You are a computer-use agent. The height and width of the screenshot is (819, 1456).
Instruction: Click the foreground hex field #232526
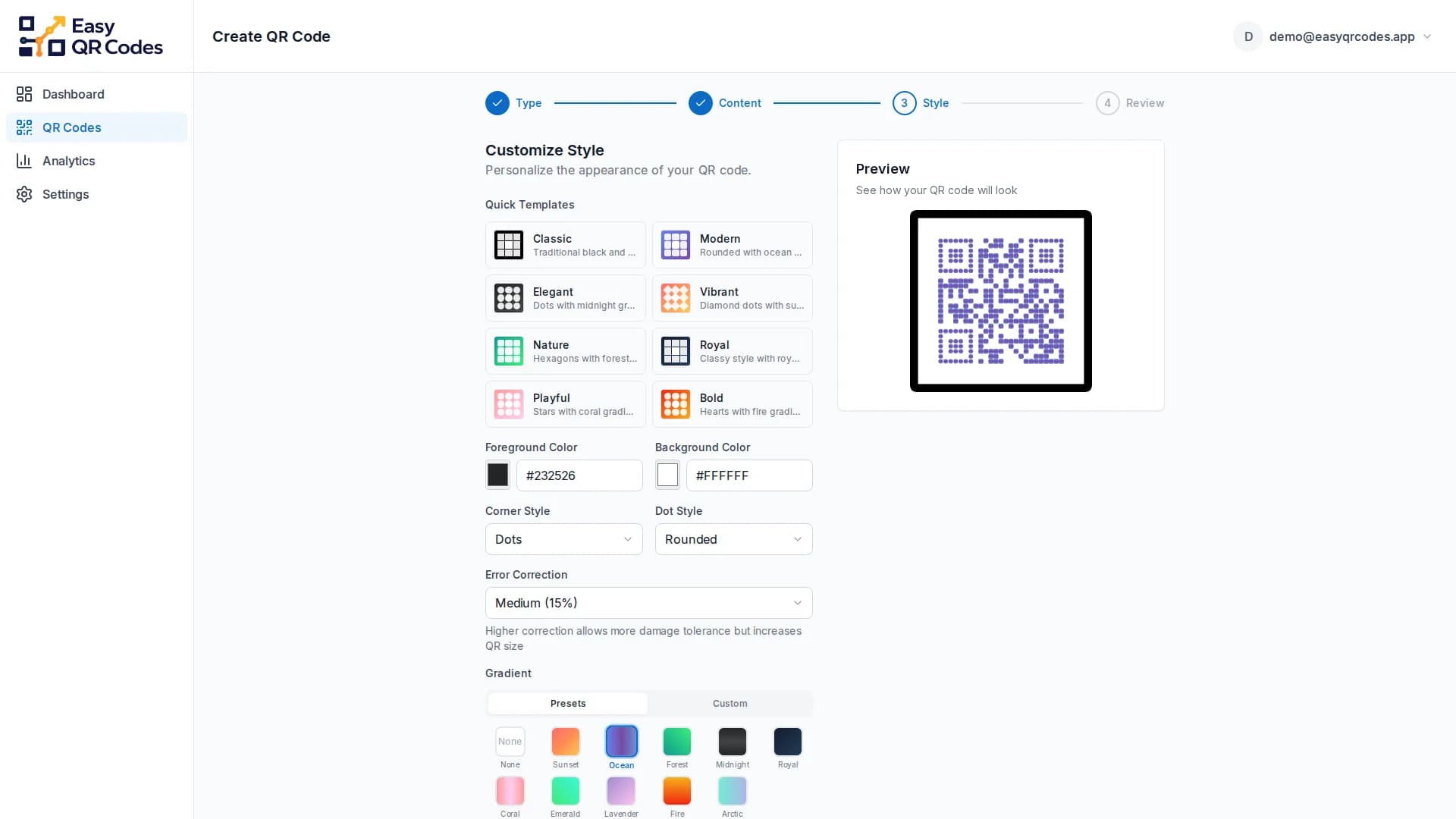[x=579, y=475]
